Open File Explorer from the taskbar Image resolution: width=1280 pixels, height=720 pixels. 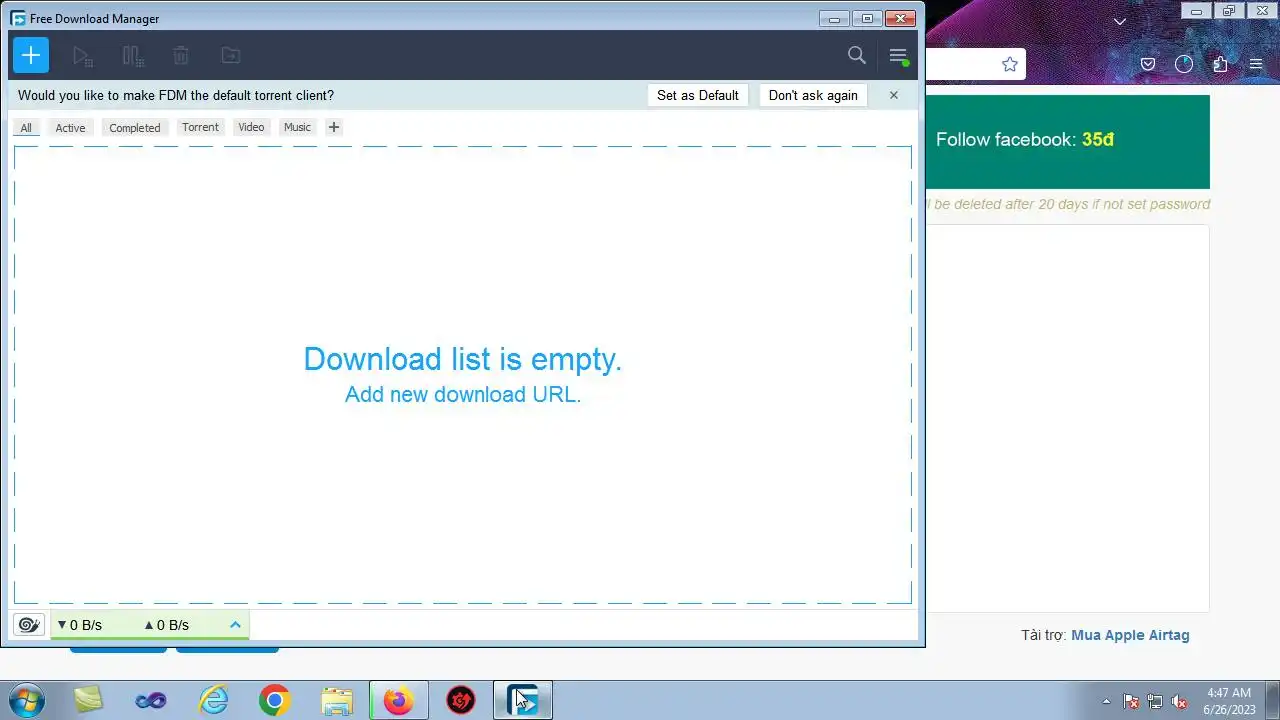click(x=337, y=700)
